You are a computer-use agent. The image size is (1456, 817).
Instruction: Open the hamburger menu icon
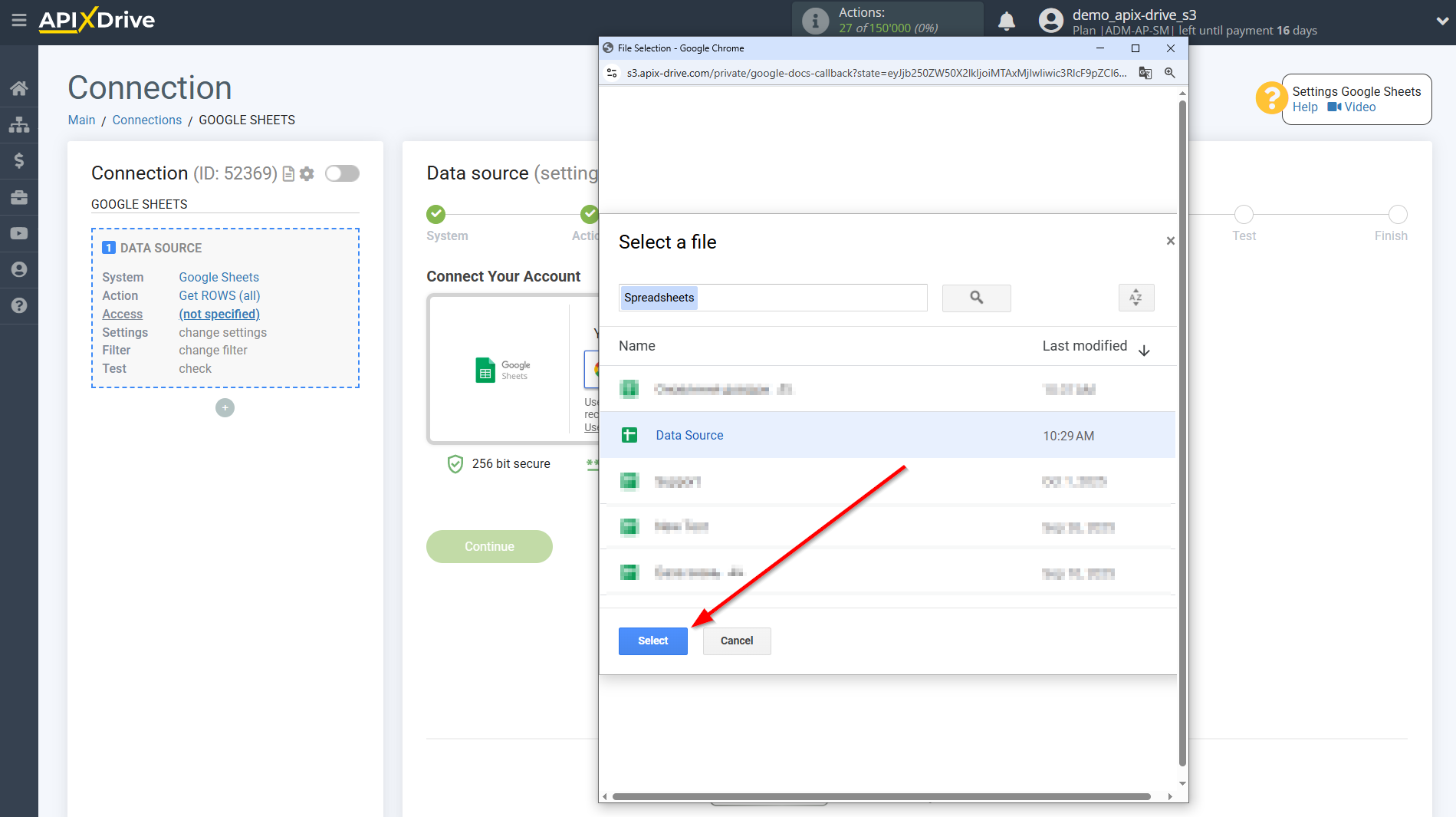pos(19,21)
